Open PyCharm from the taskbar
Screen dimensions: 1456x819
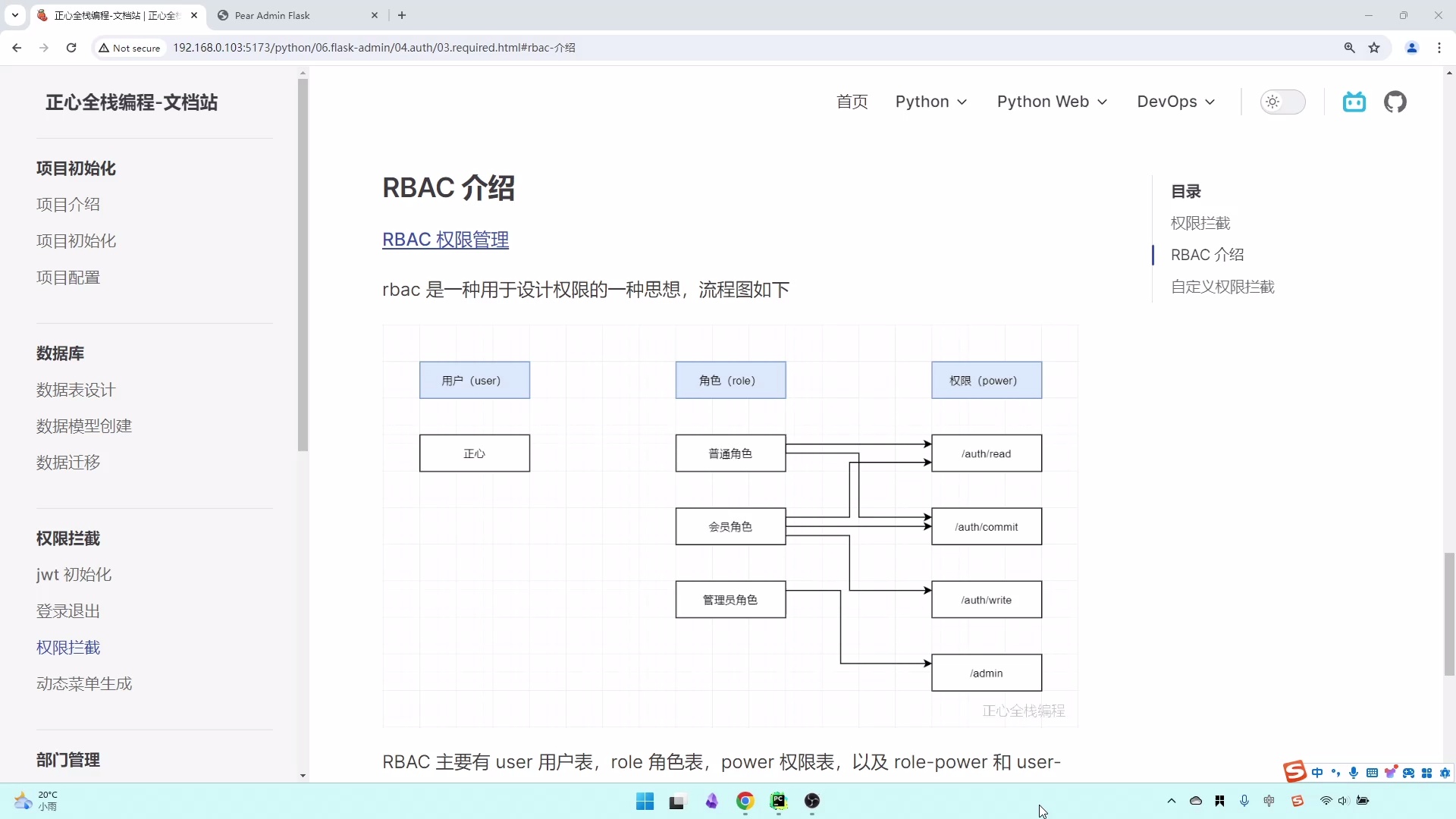780,802
